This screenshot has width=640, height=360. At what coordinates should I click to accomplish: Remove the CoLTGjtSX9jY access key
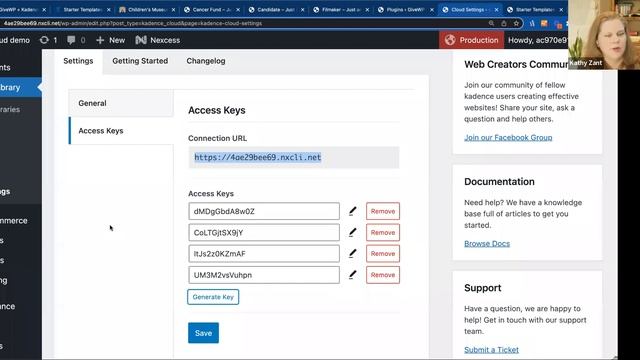(383, 233)
